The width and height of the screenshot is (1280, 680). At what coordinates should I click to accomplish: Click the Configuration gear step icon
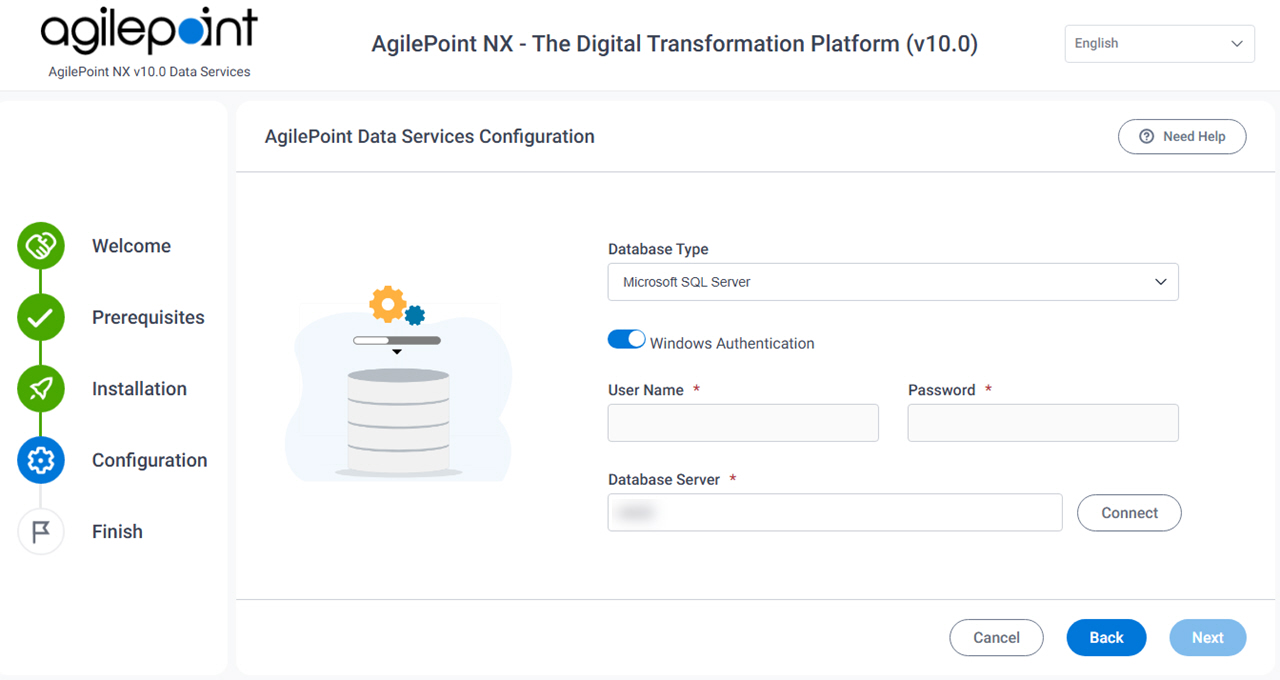pyautogui.click(x=41, y=460)
